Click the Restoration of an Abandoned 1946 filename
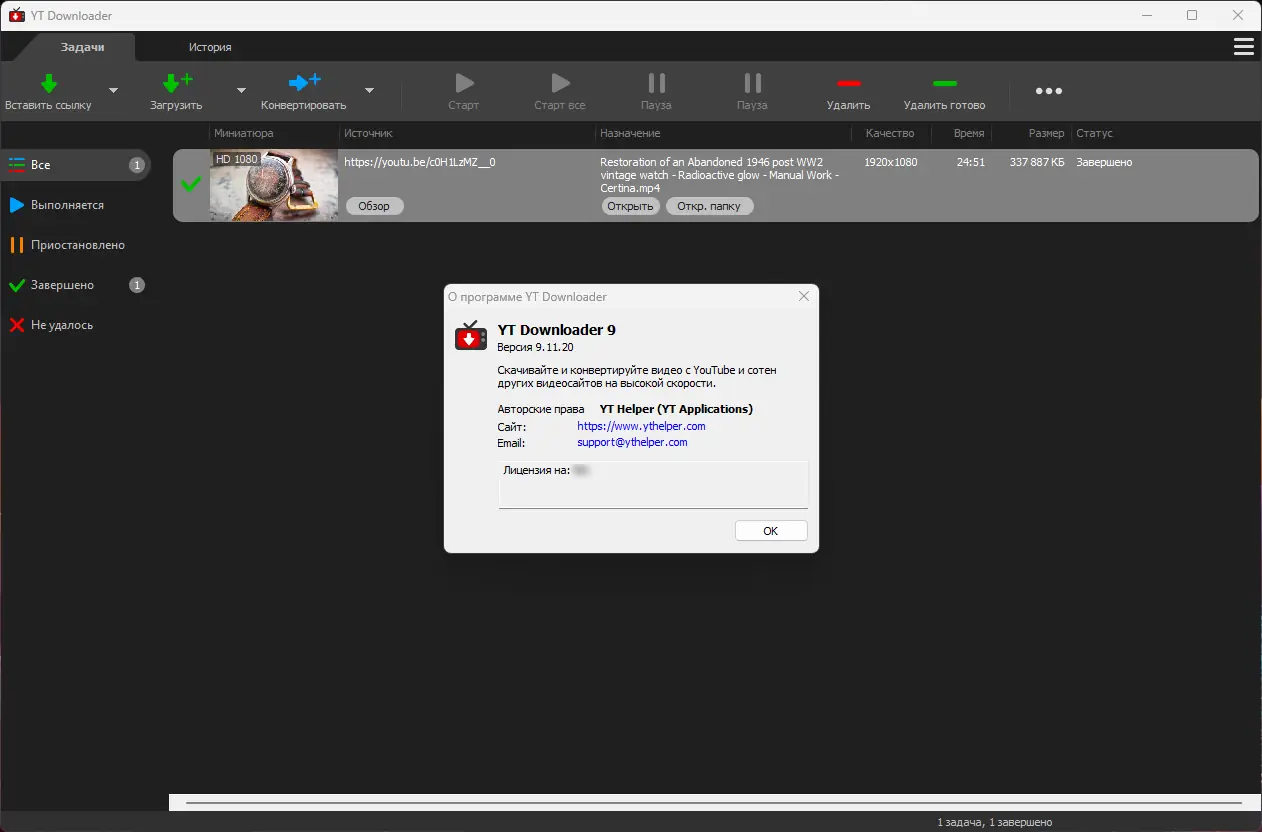The height and width of the screenshot is (832, 1262). tap(719, 175)
